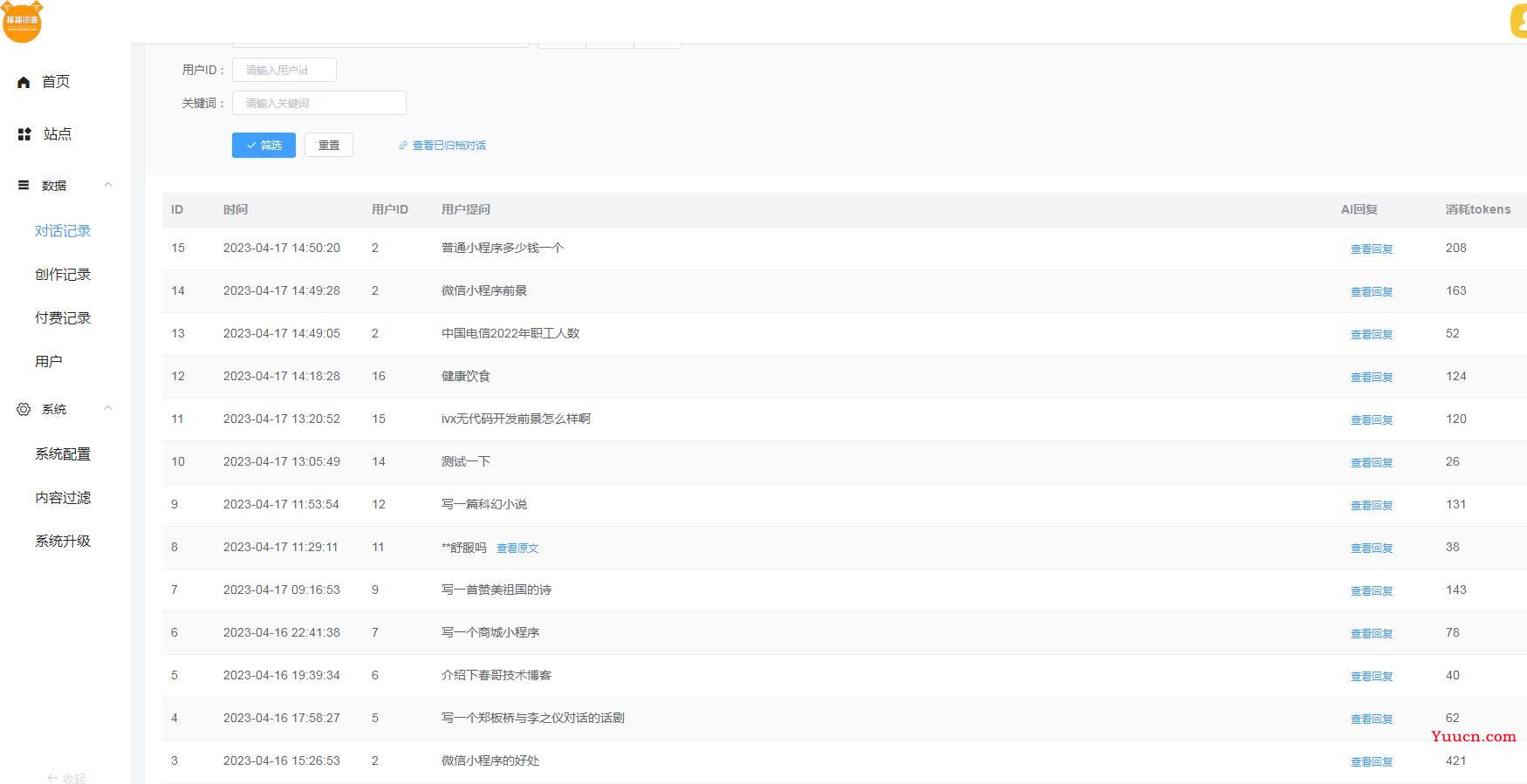Image resolution: width=1527 pixels, height=784 pixels.
Task: Click 查看回复 for 健康饮食 row
Action: click(x=1372, y=378)
